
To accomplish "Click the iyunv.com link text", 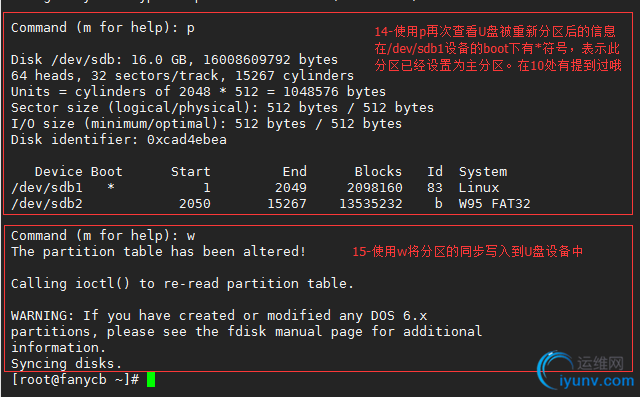I will click(596, 381).
